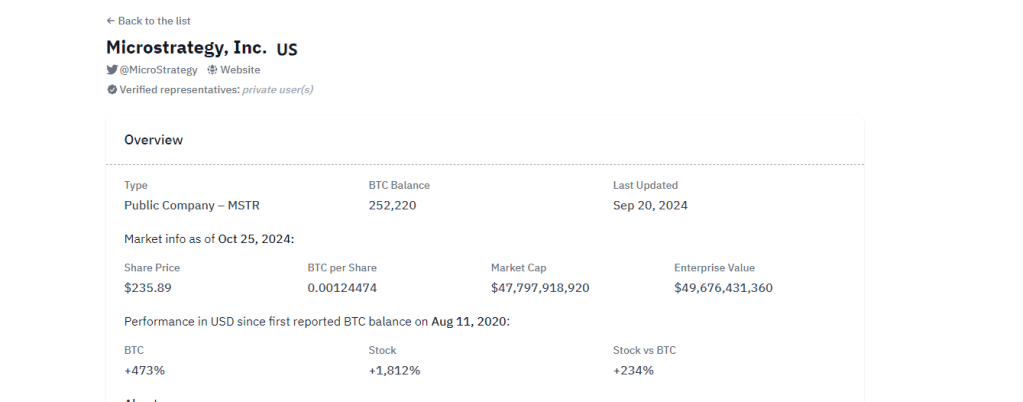Select the BTC Balance value 252,220
Screen dimensions: 1023x402
[x=392, y=205]
